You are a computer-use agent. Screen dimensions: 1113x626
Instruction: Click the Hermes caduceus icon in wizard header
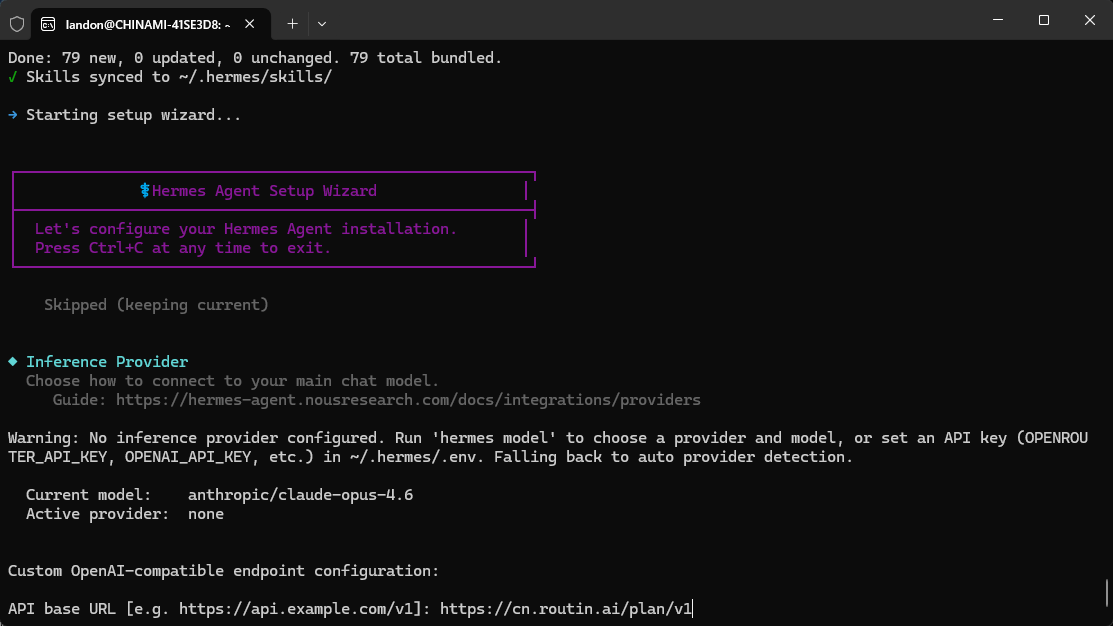click(145, 191)
